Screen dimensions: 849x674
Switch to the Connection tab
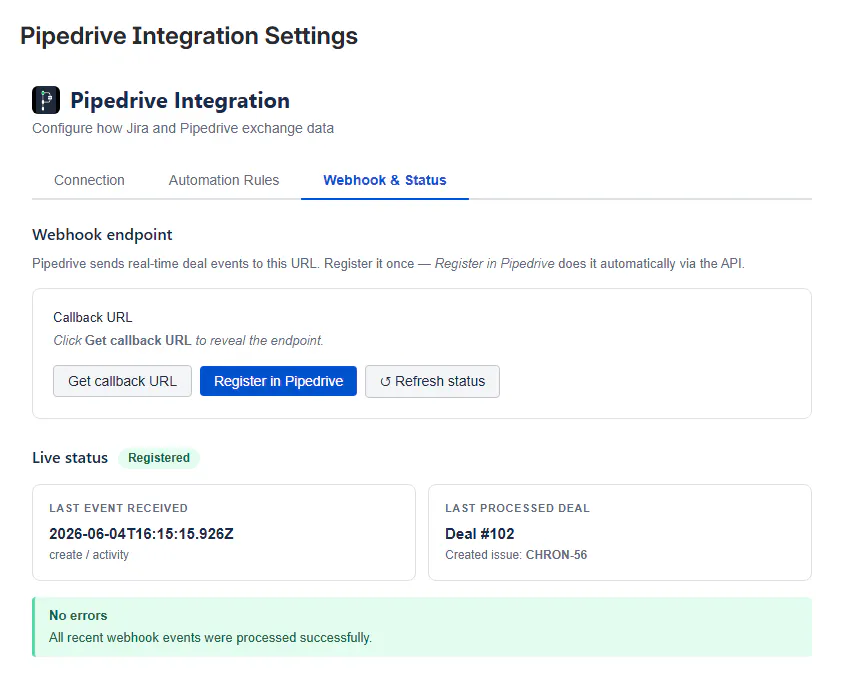[x=89, y=180]
